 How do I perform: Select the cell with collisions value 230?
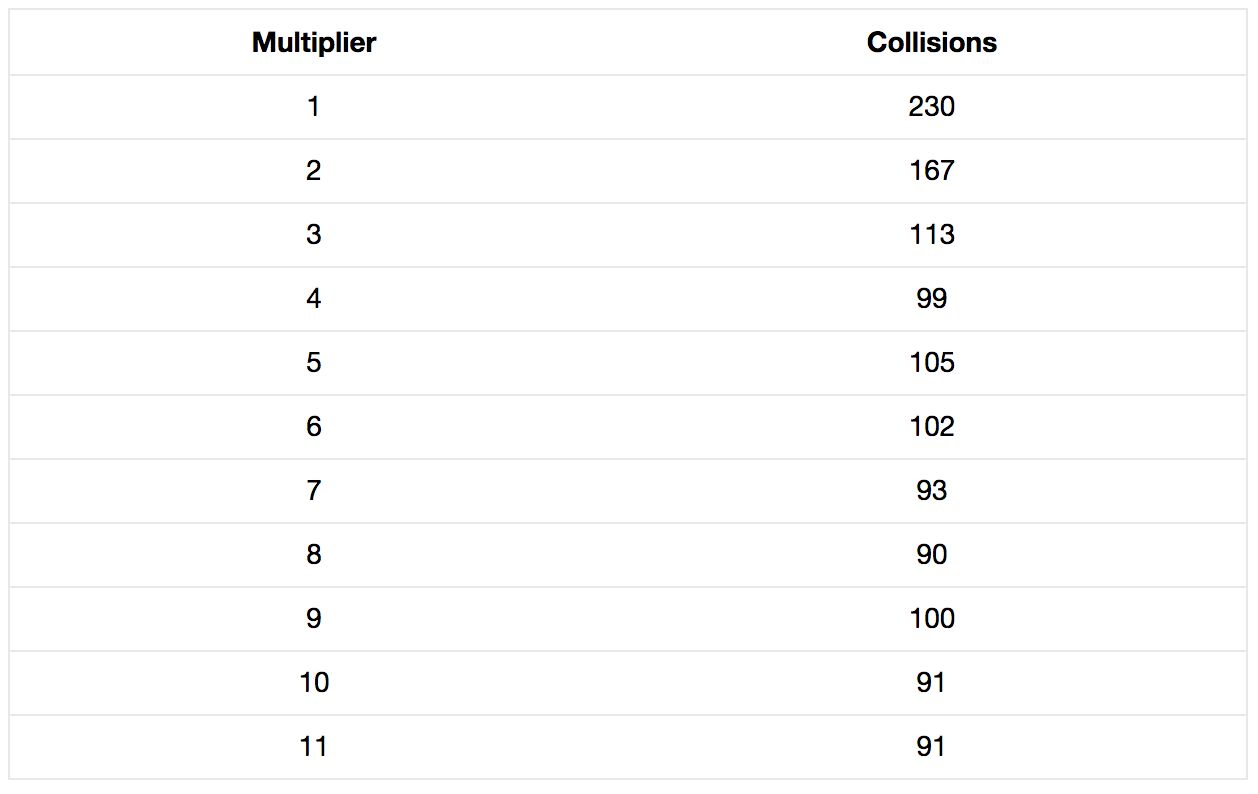[x=931, y=107]
